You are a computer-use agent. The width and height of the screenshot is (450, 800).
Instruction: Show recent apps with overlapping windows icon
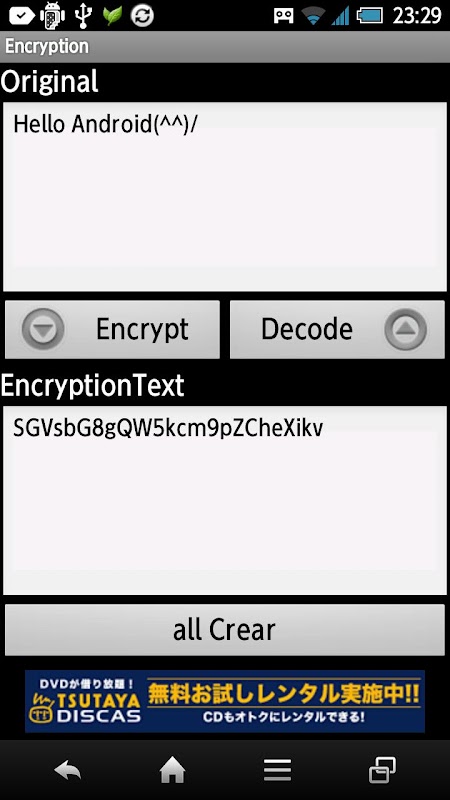[383, 770]
